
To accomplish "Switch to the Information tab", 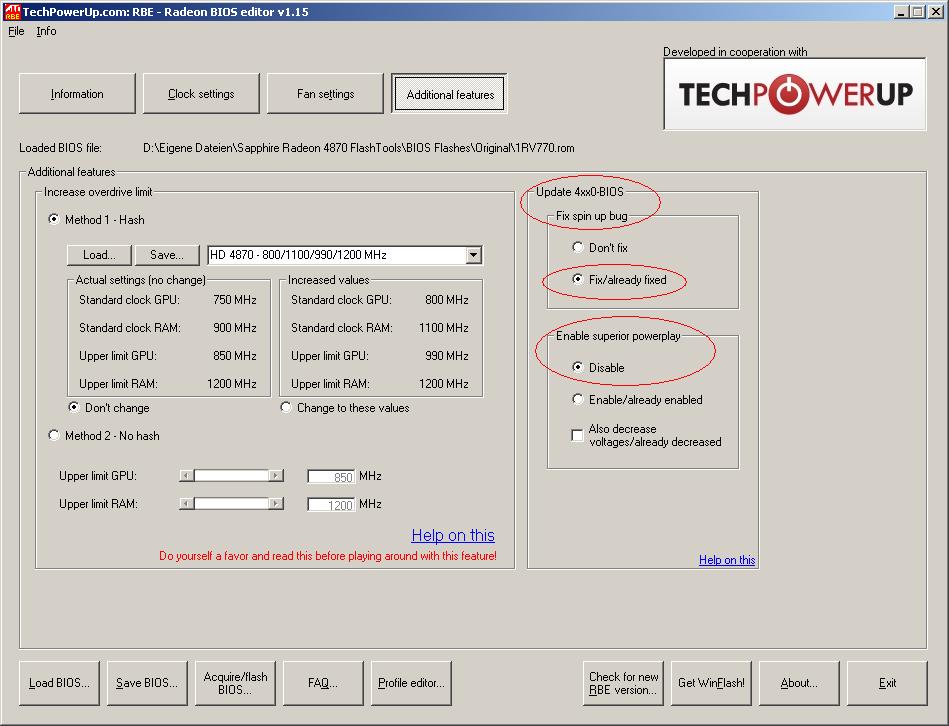I will (77, 94).
